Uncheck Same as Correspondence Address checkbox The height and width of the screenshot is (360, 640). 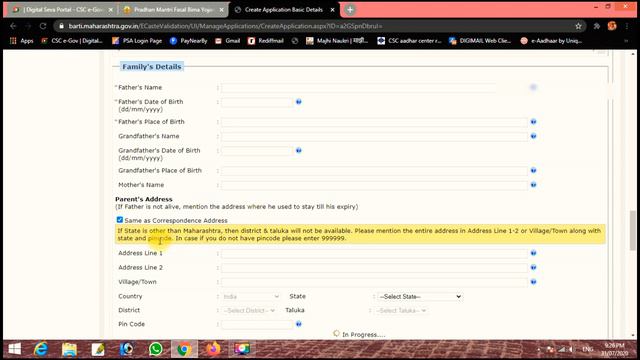tap(120, 220)
